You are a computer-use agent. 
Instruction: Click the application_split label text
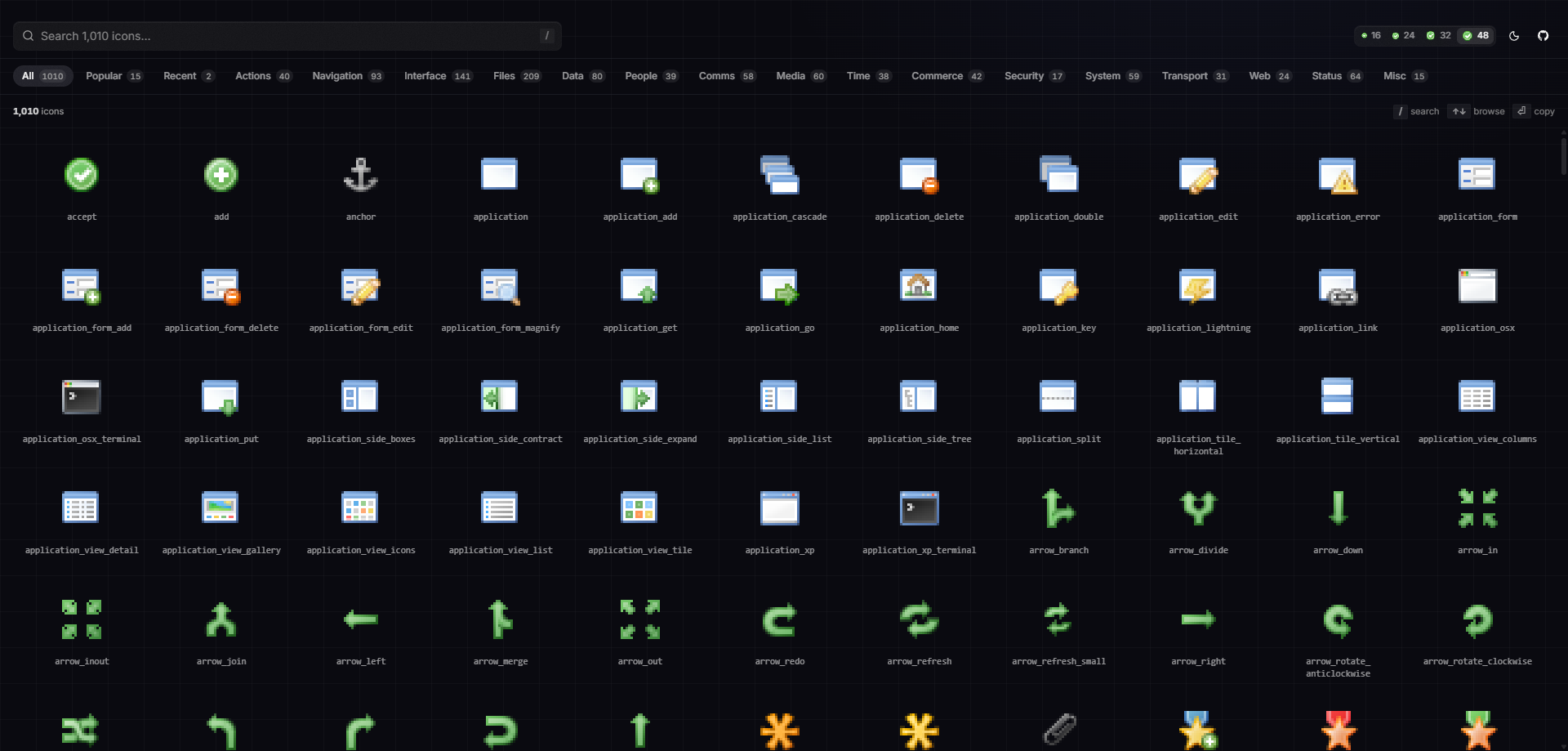[1058, 440]
